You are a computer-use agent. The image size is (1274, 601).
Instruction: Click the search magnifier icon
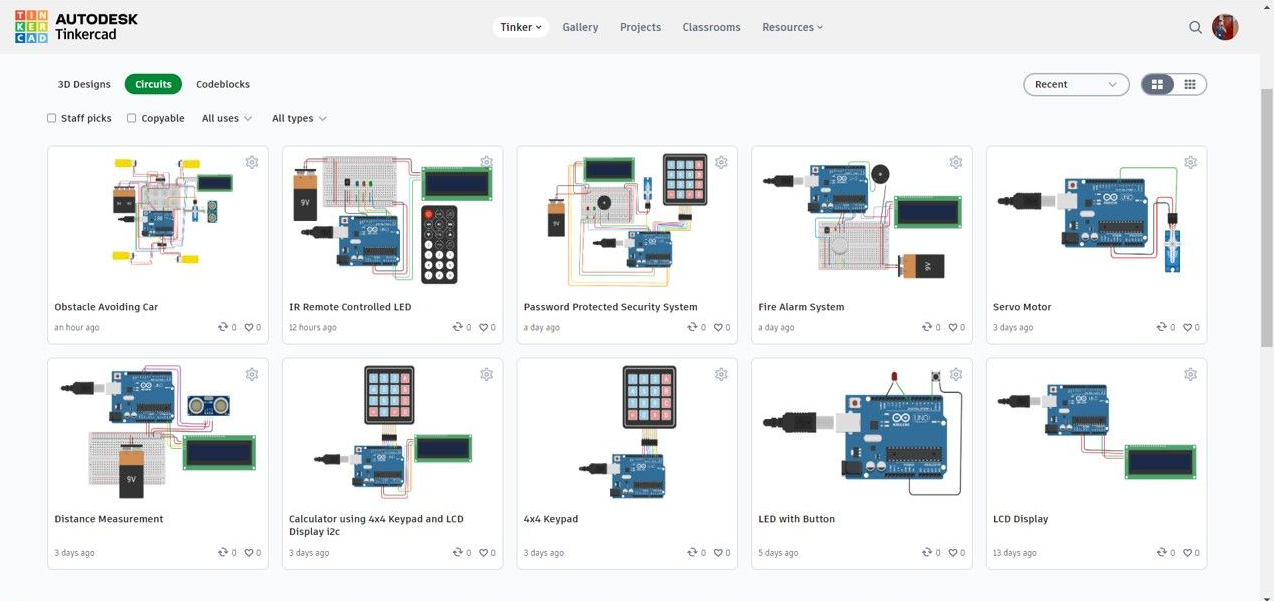coord(1195,27)
